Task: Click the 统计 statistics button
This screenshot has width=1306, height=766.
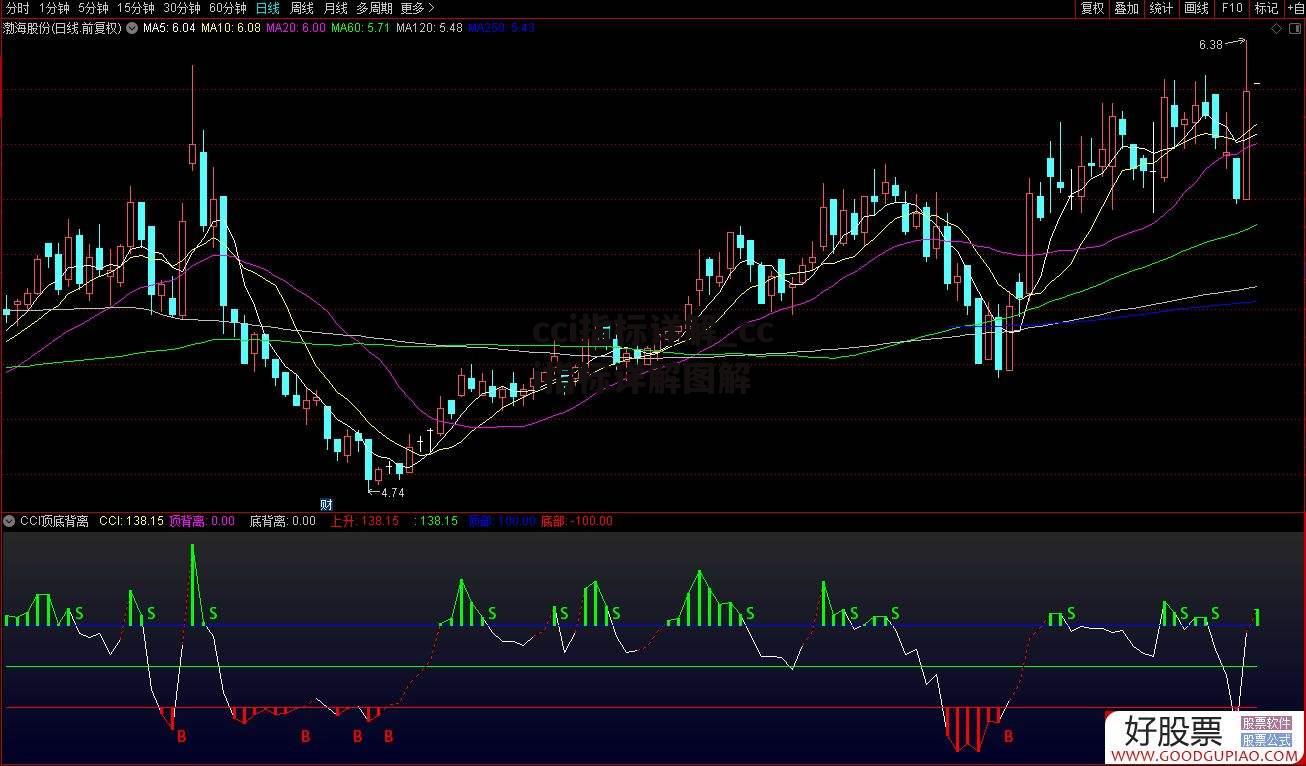Action: (1161, 8)
